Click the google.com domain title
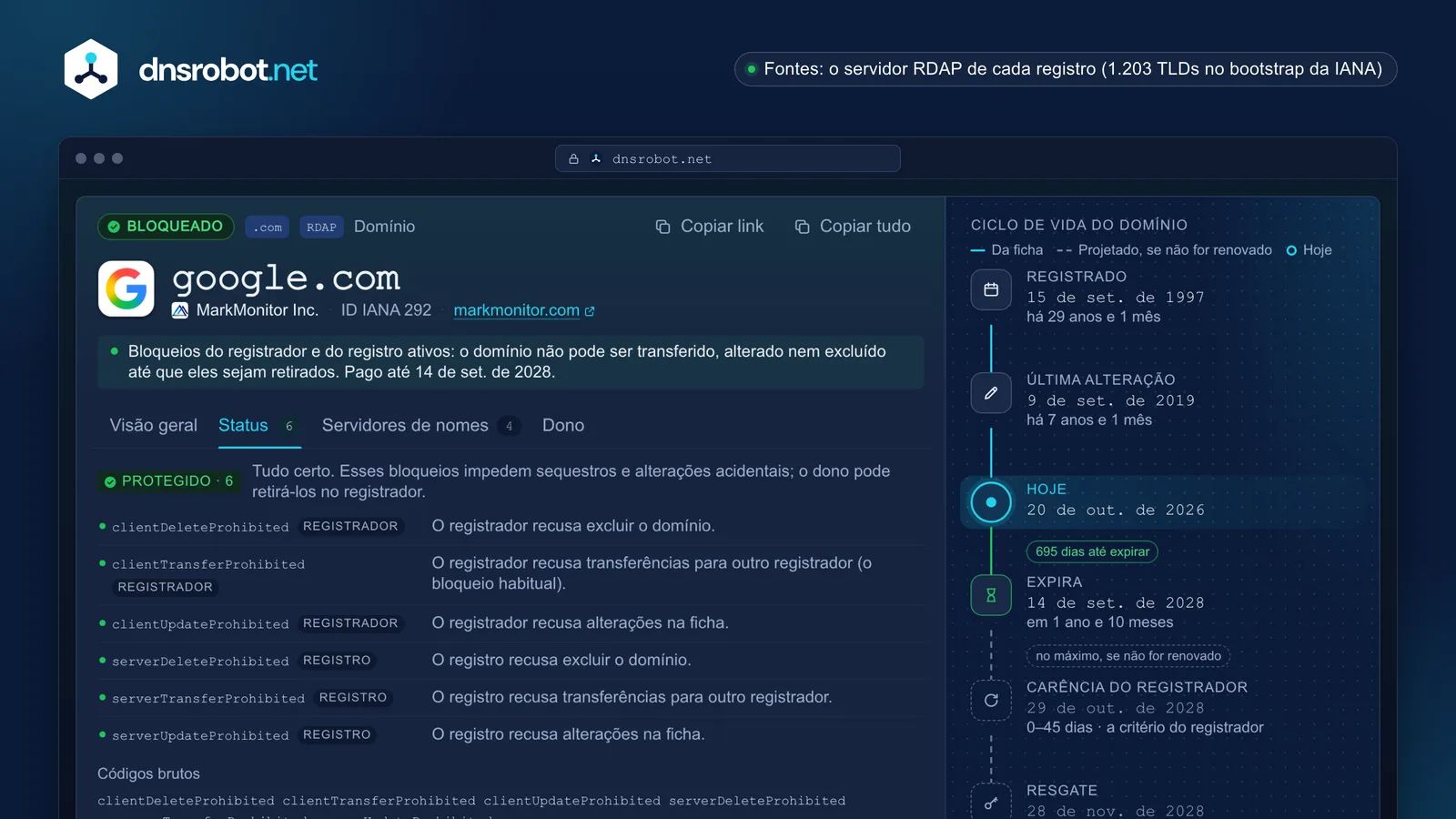This screenshot has width=1456, height=819. (x=286, y=278)
